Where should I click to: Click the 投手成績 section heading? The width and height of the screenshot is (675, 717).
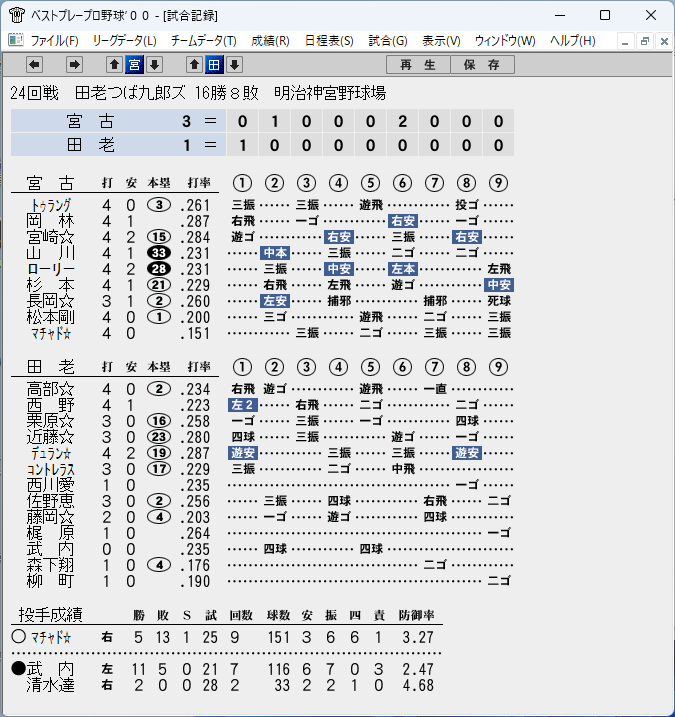point(50,615)
